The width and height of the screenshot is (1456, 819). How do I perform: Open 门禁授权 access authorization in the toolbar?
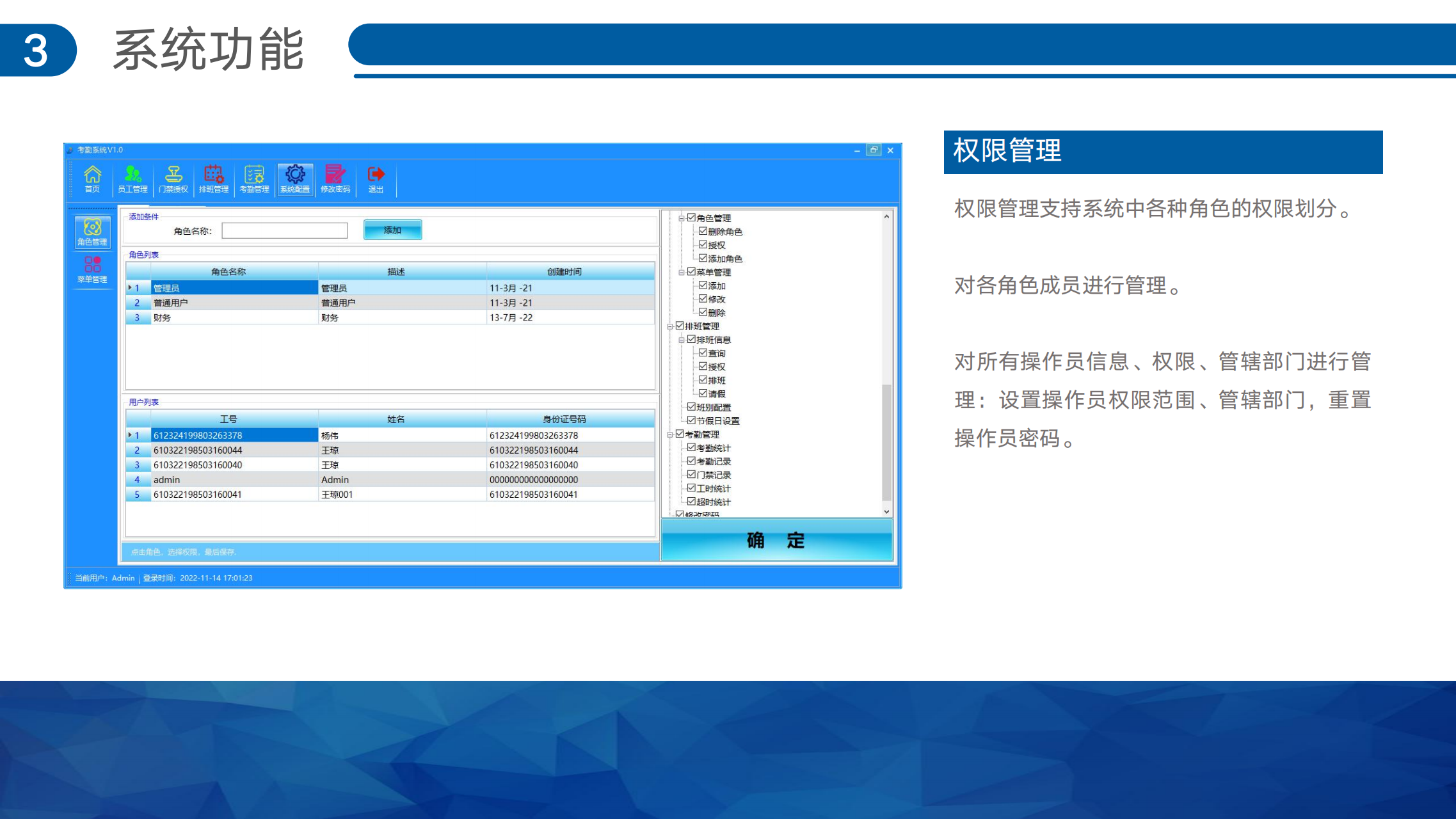(173, 179)
